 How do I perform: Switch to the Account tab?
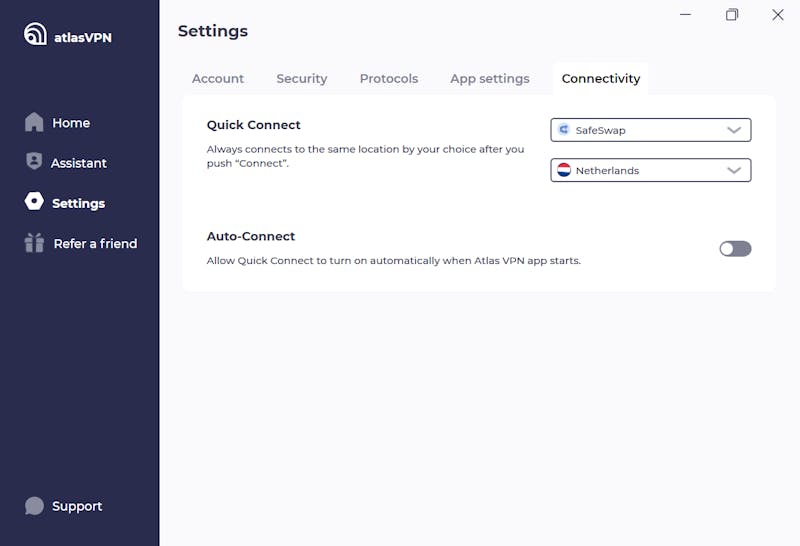pos(218,79)
